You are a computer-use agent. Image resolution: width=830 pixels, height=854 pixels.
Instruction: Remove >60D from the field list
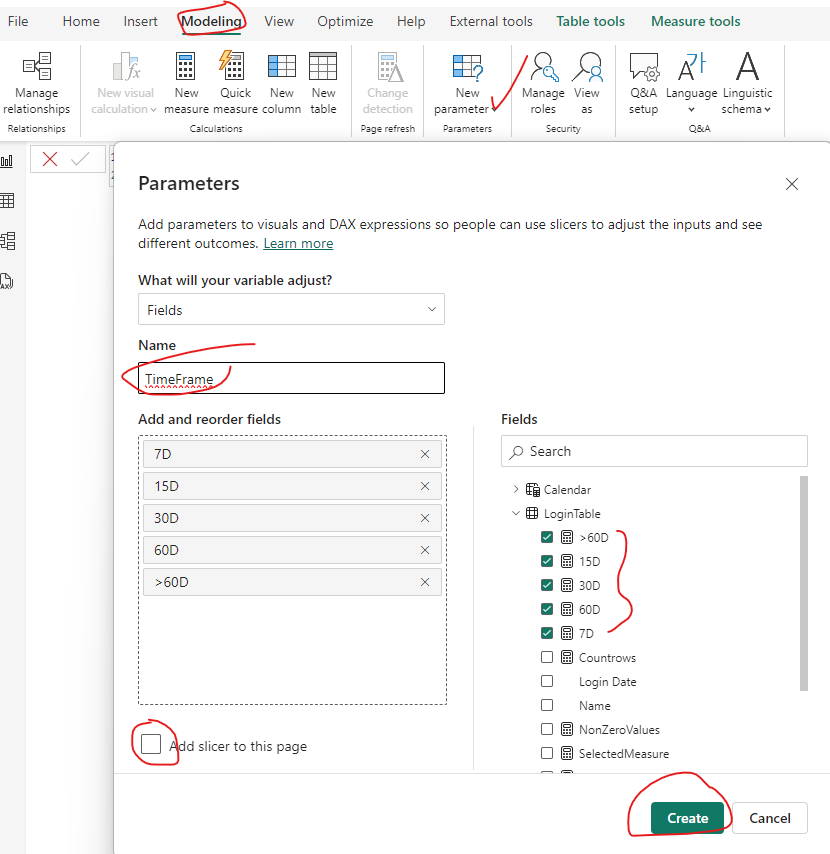425,582
